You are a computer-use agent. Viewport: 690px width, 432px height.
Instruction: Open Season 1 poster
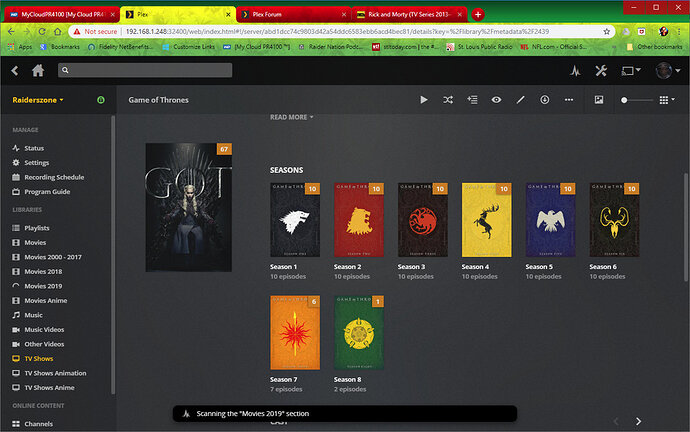(295, 220)
